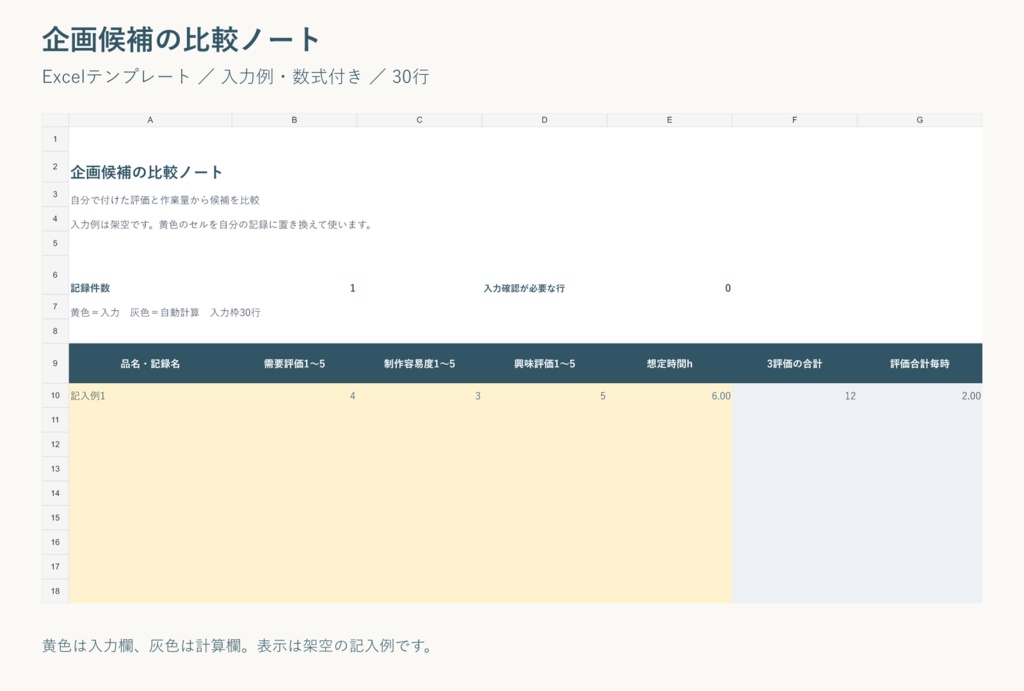Click the select-all corner of the sheet

(x=55, y=120)
